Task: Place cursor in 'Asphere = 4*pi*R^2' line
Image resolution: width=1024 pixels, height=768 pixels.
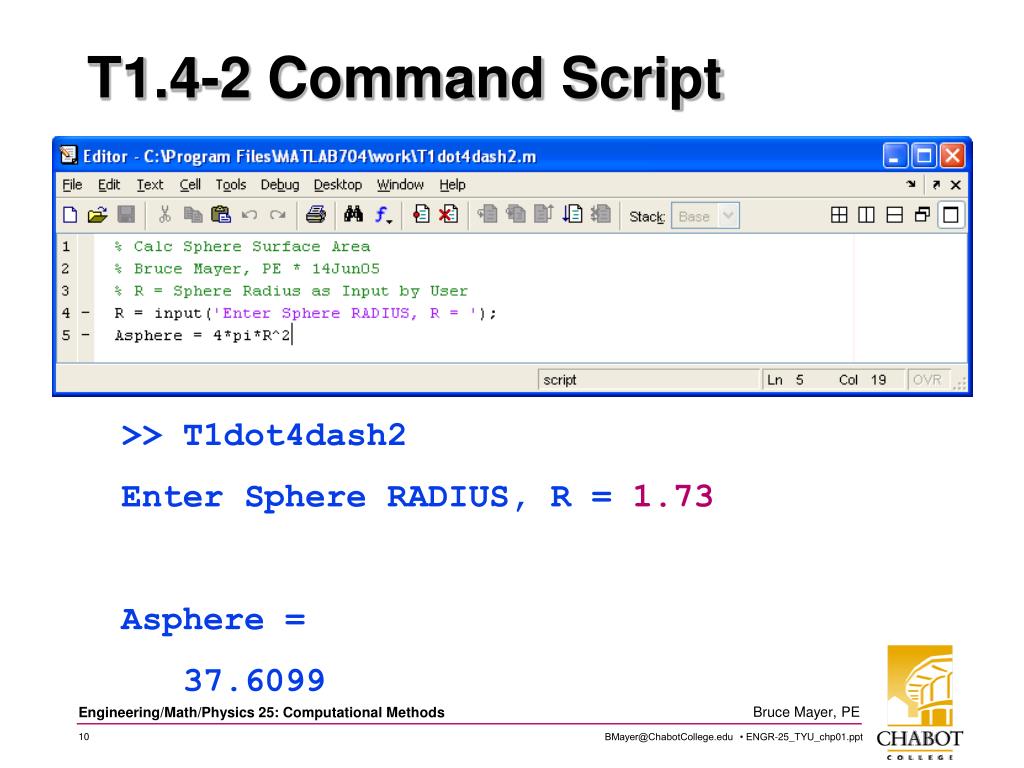Action: 202,336
